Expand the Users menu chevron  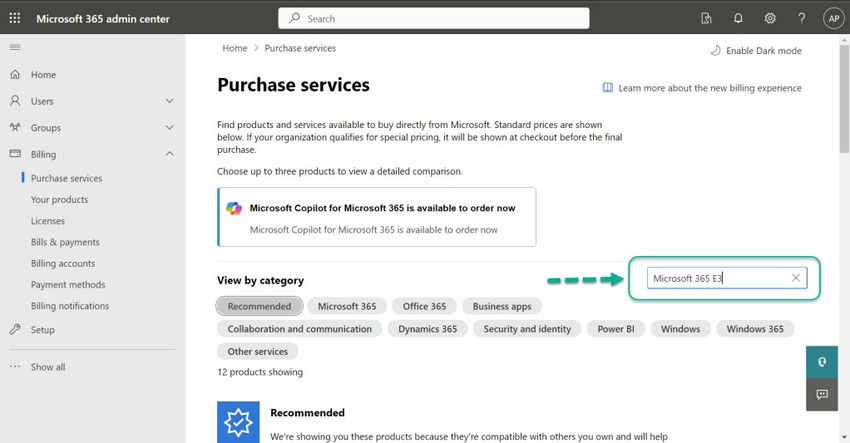[170, 101]
